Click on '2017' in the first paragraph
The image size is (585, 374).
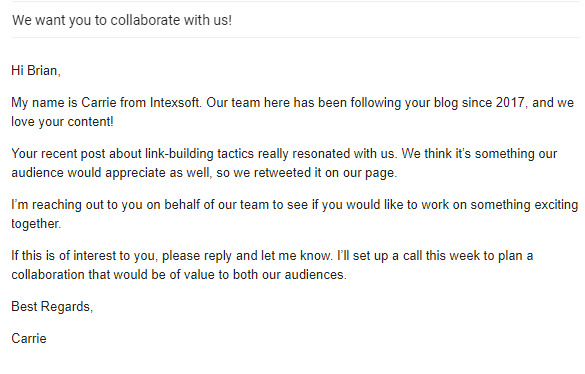coord(510,103)
